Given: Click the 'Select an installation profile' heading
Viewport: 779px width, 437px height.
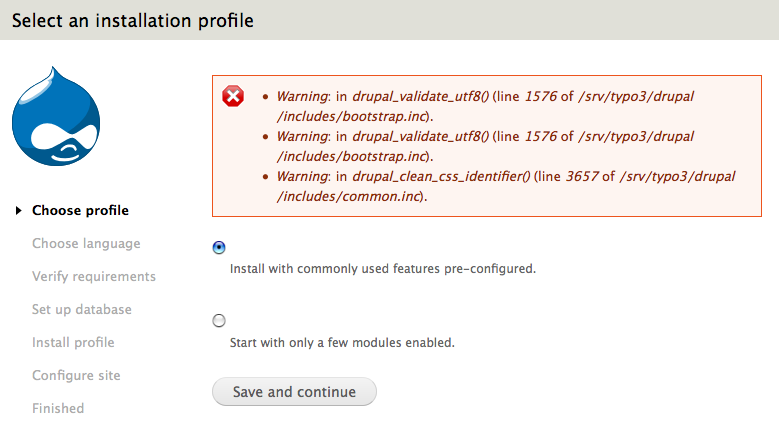Looking at the screenshot, I should (x=132, y=20).
